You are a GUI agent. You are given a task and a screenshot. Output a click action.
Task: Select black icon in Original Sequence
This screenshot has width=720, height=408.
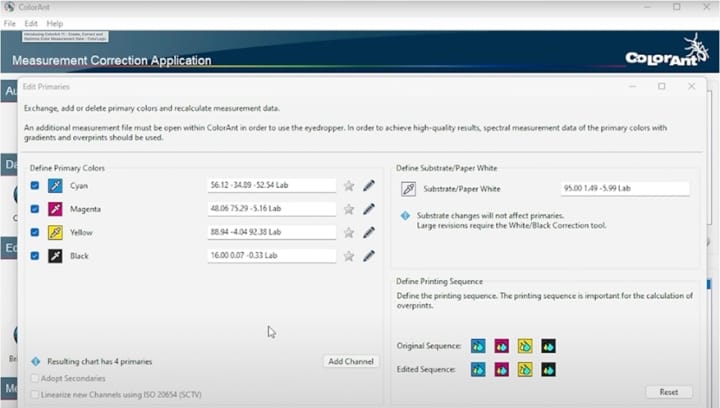[x=548, y=346]
